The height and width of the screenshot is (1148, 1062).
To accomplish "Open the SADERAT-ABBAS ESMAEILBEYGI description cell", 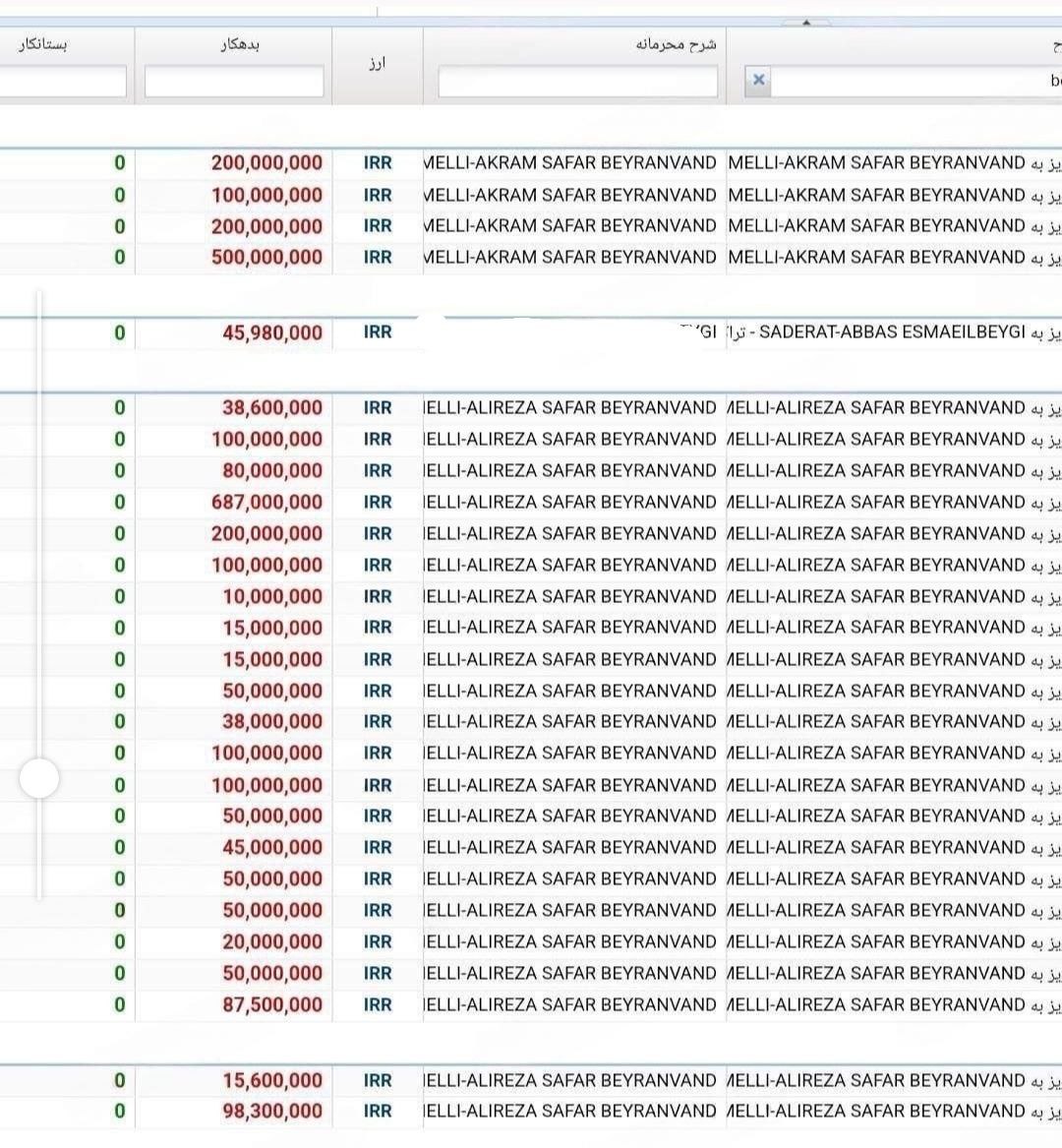I will [894, 332].
